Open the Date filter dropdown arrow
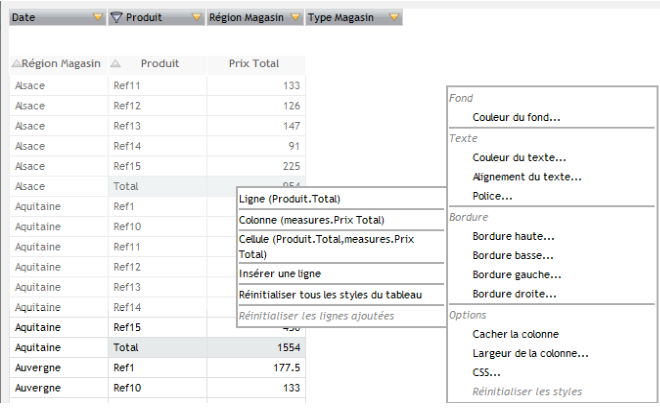660x415 pixels. [x=97, y=18]
